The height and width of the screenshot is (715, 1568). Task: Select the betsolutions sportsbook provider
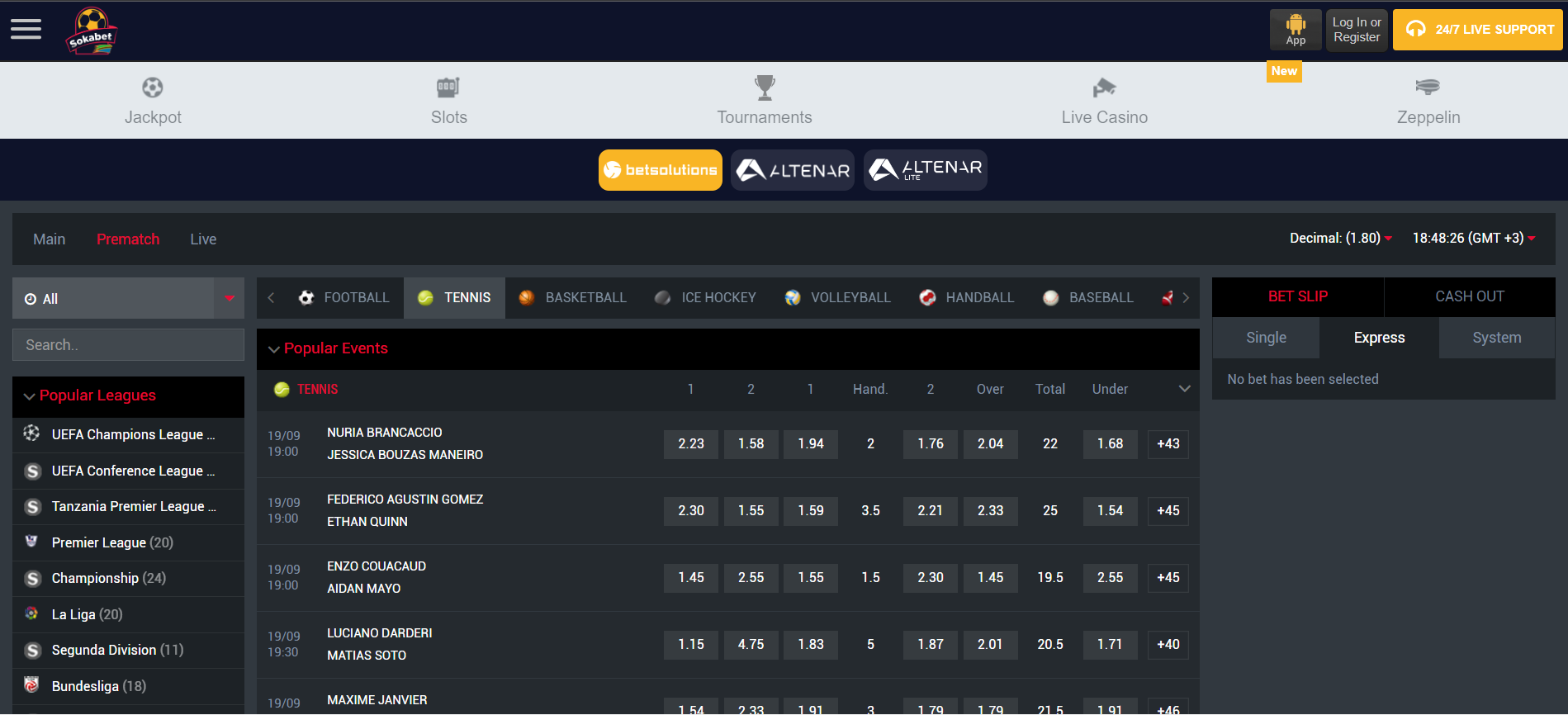click(x=661, y=170)
